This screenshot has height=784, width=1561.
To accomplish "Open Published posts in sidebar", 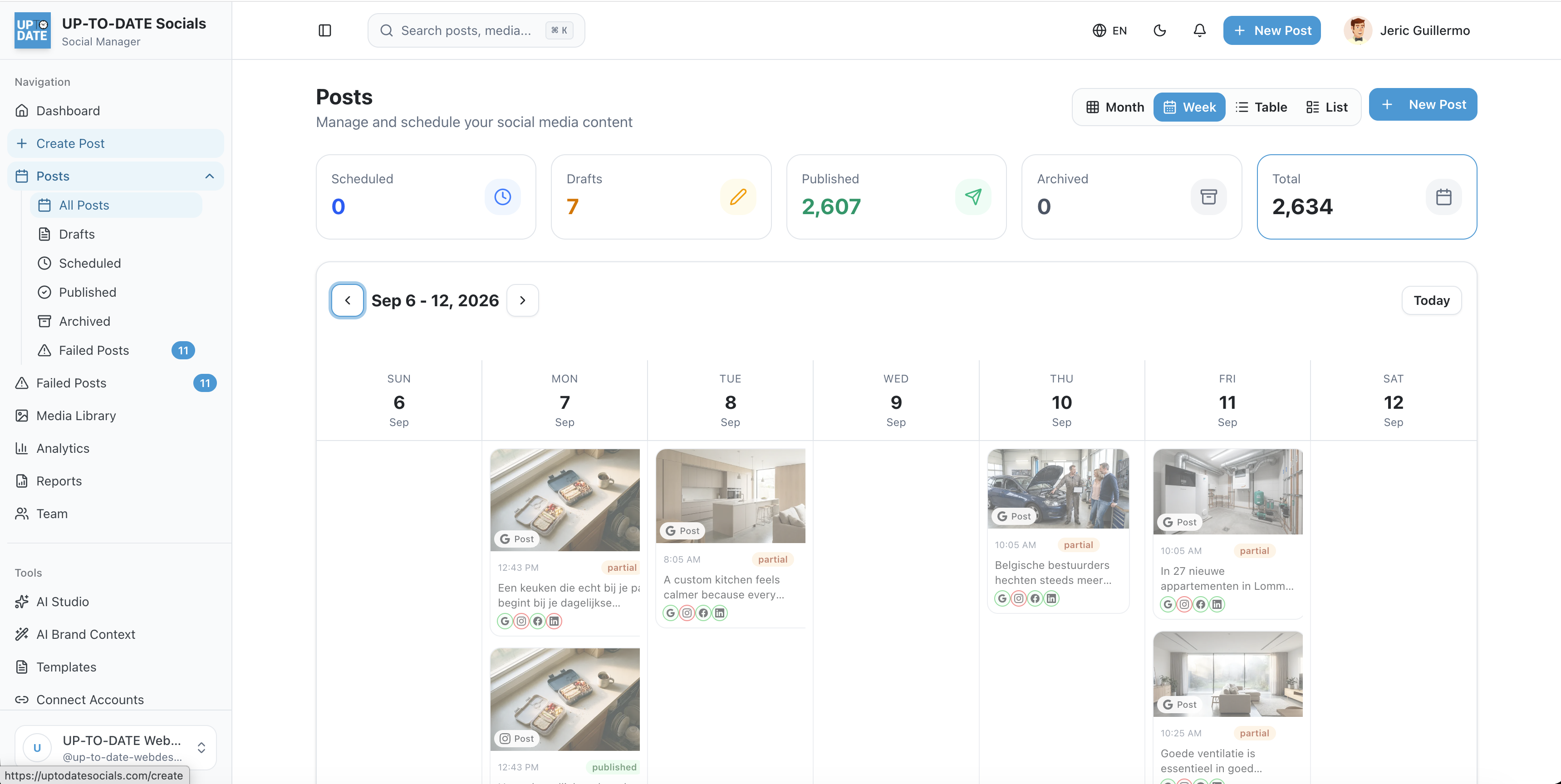I will (x=116, y=293).
